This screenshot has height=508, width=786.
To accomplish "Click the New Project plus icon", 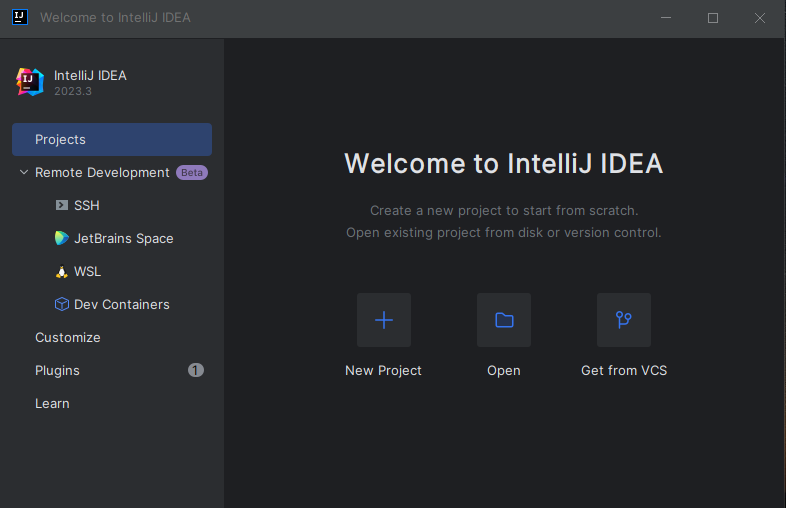I will click(x=384, y=320).
